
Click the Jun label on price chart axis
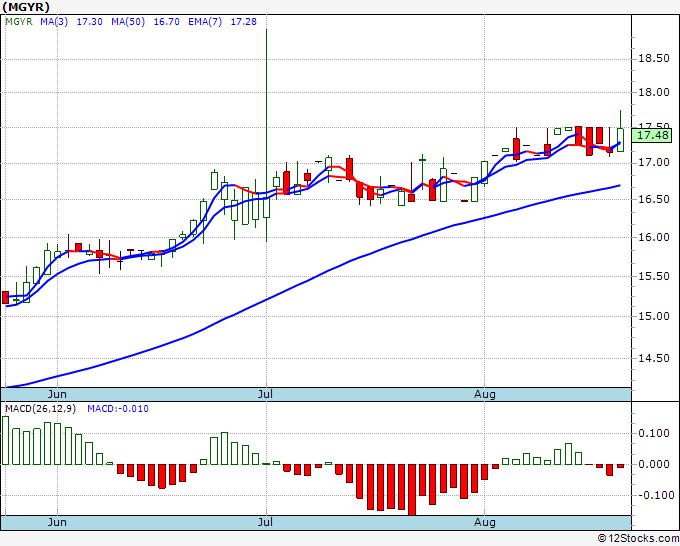pos(57,394)
